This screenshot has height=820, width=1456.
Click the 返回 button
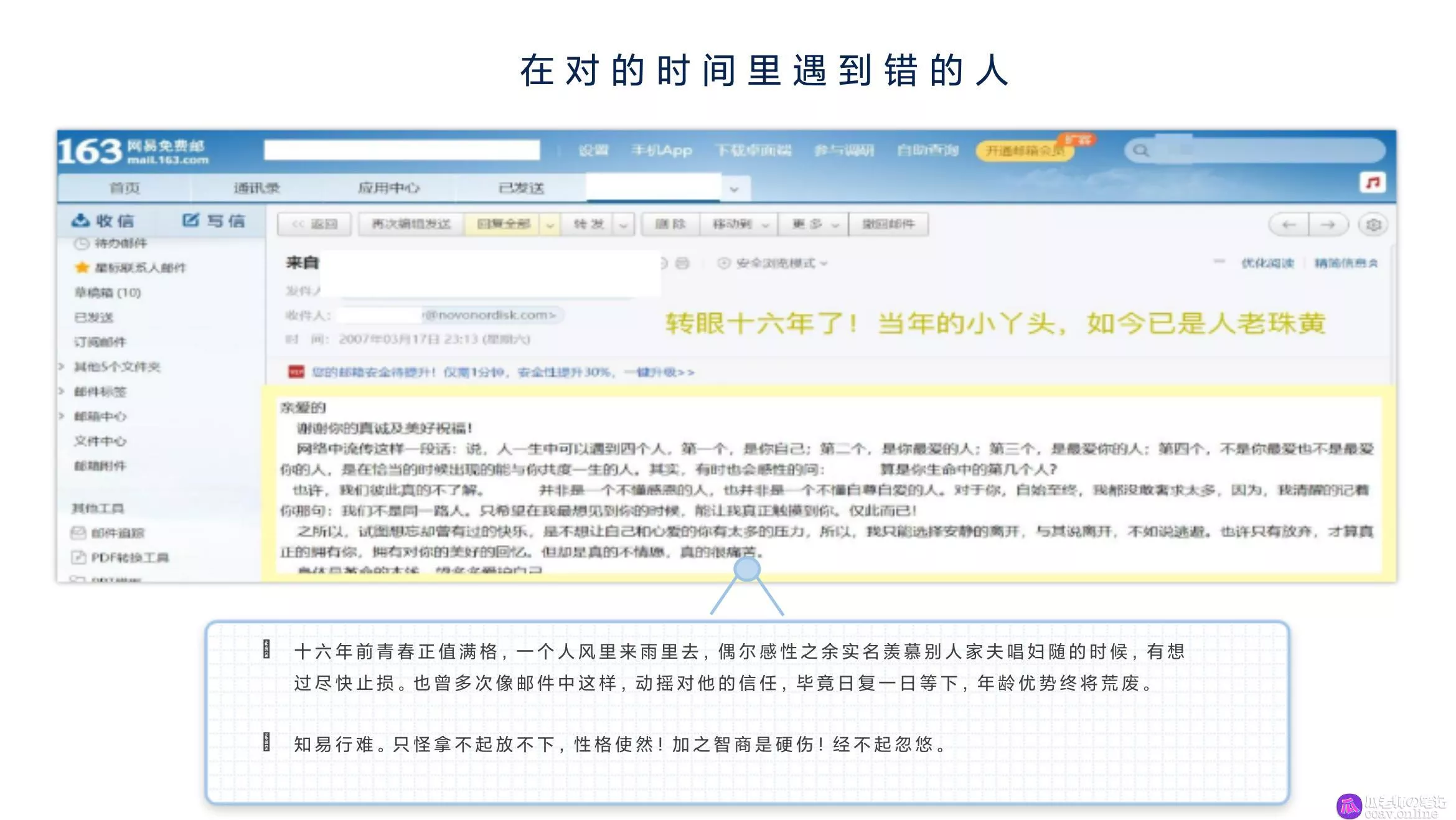314,224
